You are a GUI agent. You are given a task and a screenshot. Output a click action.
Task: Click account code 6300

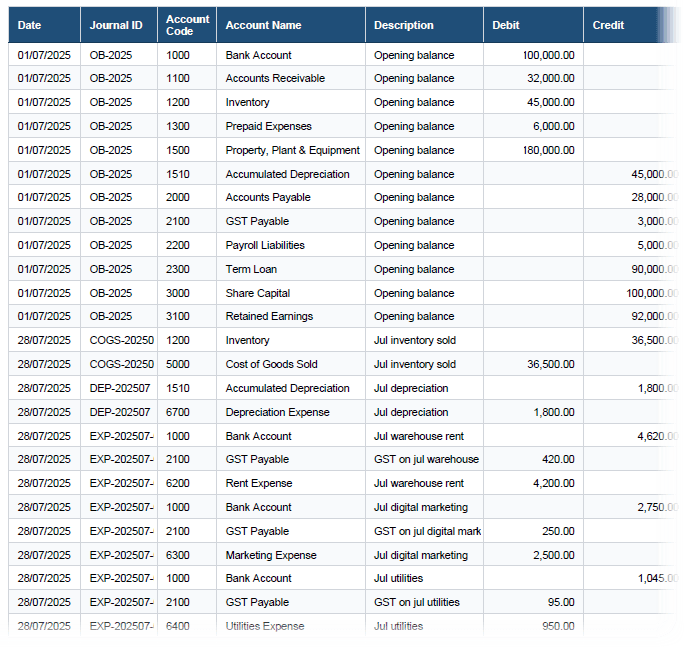(178, 556)
